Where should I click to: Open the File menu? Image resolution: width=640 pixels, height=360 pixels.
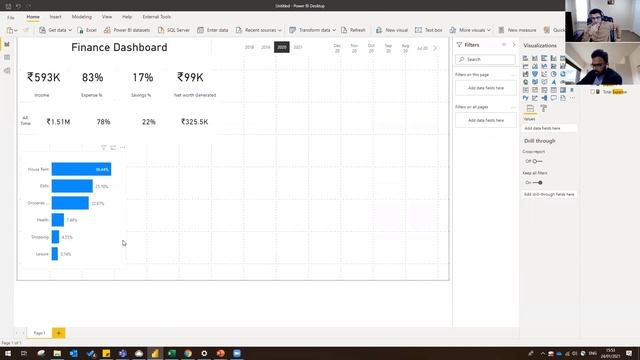click(x=11, y=17)
